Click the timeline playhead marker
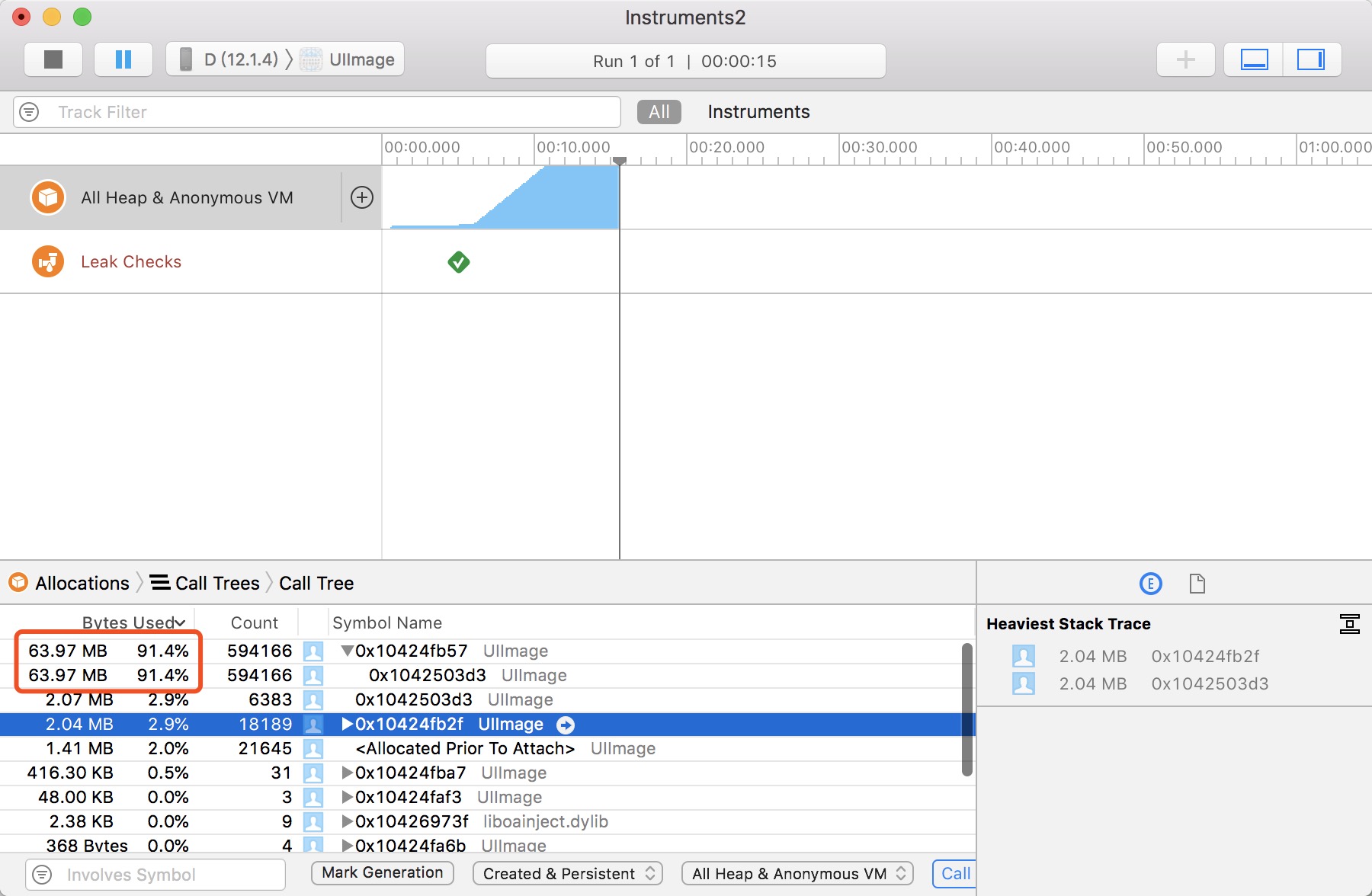 coord(620,161)
